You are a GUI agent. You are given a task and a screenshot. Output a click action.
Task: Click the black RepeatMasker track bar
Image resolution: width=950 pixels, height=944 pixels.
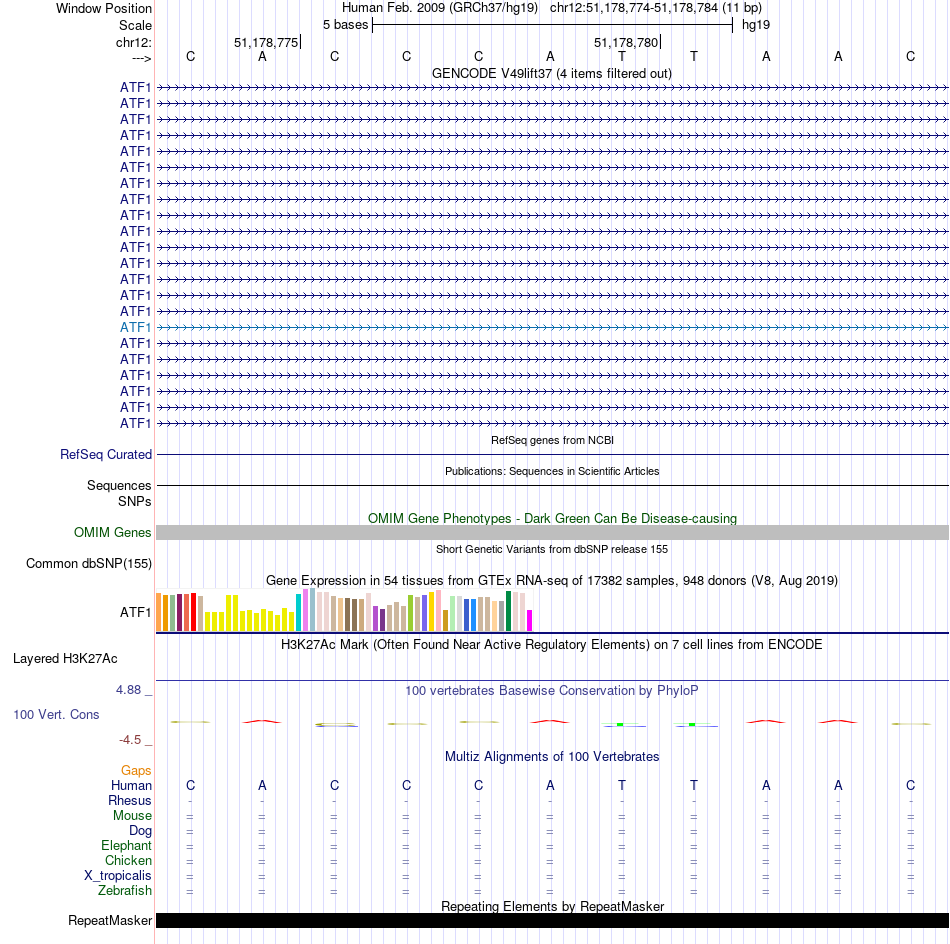tap(552, 920)
